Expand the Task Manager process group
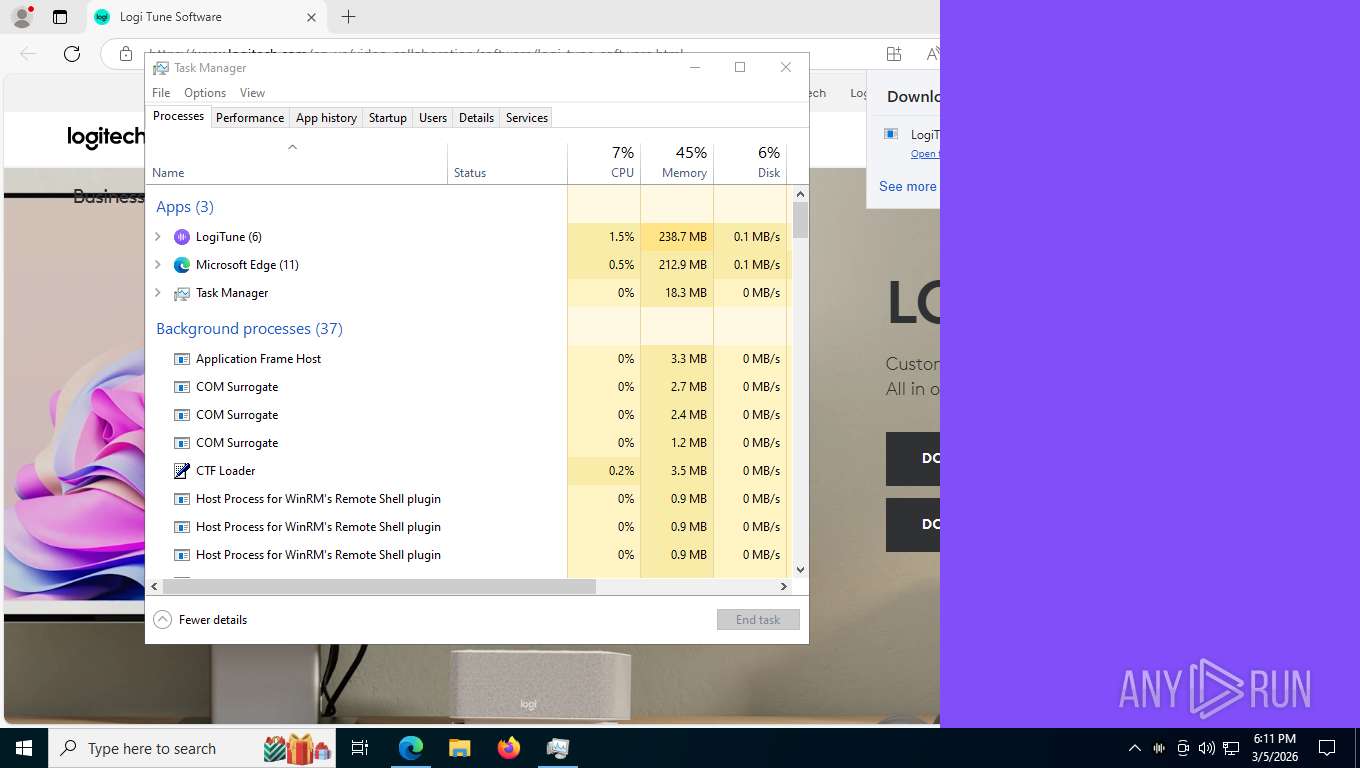 coord(158,293)
